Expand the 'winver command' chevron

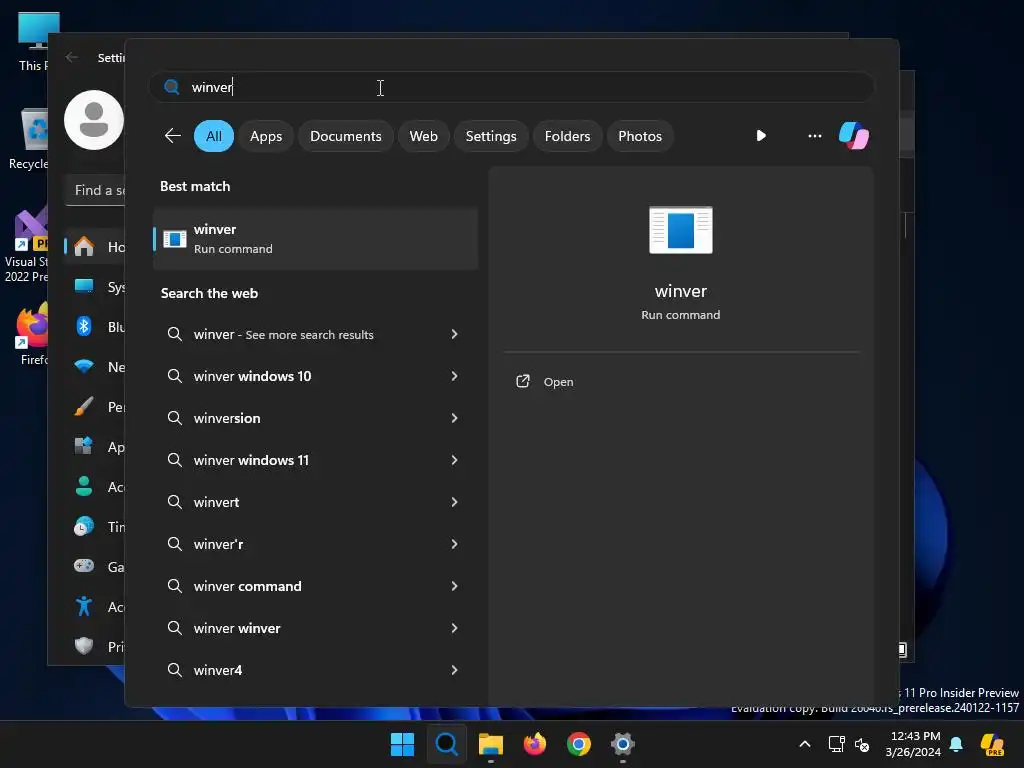click(455, 586)
